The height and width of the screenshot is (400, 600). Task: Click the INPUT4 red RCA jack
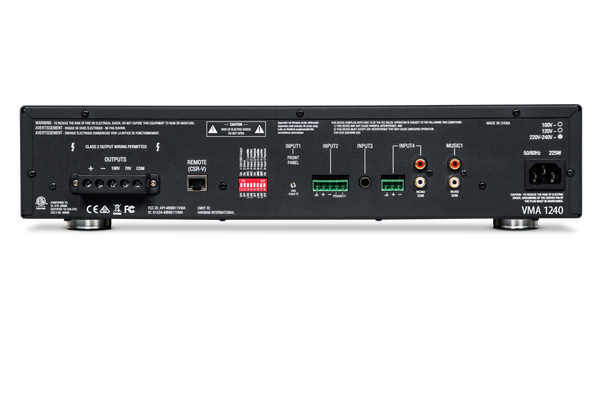click(420, 164)
